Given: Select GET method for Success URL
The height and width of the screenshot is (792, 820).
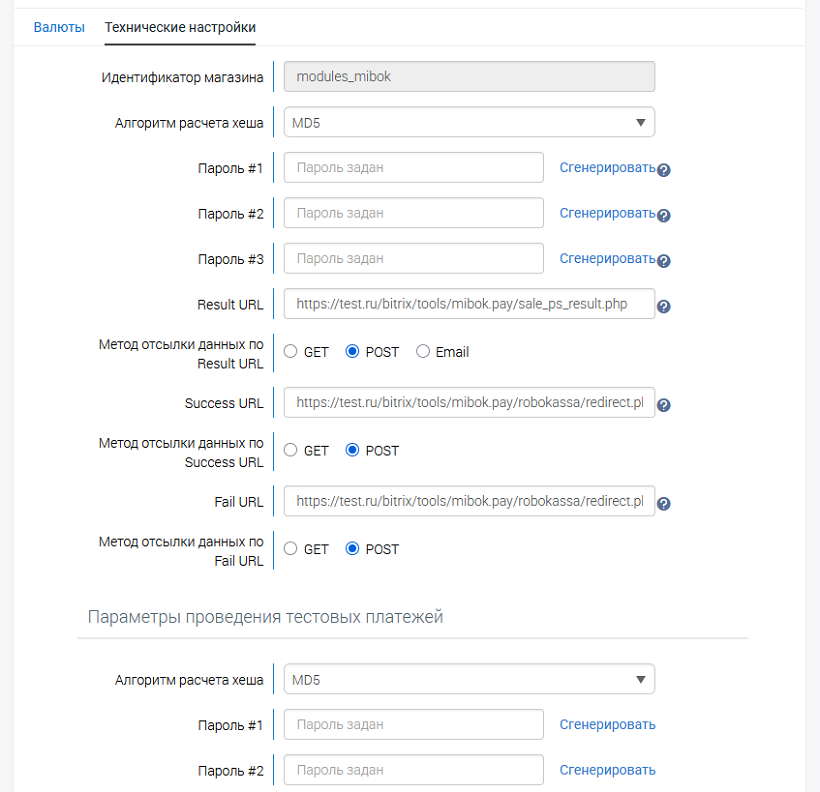Looking at the screenshot, I should coord(290,450).
